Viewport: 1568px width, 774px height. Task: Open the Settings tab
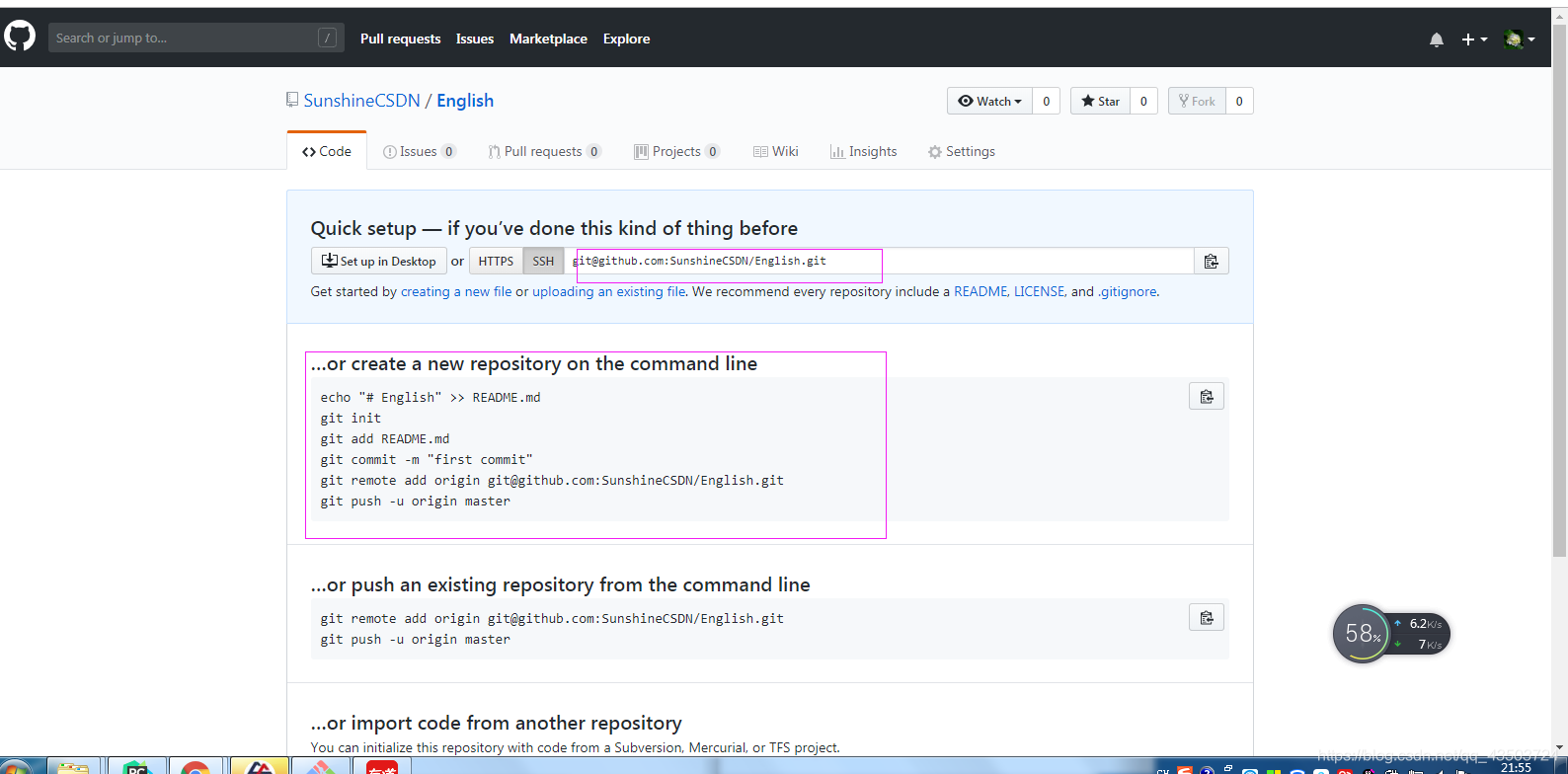pyautogui.click(x=961, y=151)
